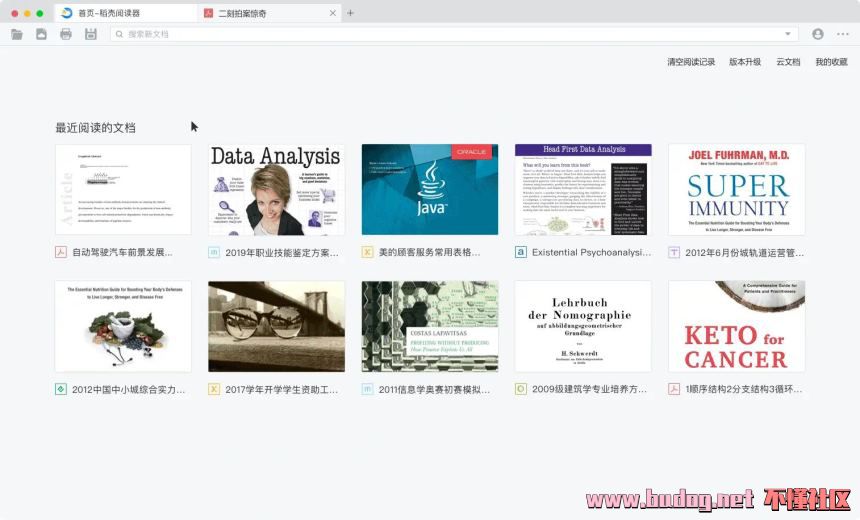
Task: Click file icon beside 美的顾客服务常用表格
Action: coord(367,252)
